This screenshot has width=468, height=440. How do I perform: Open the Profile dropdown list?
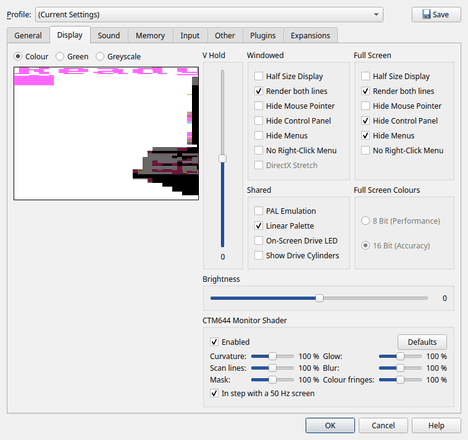(209, 15)
